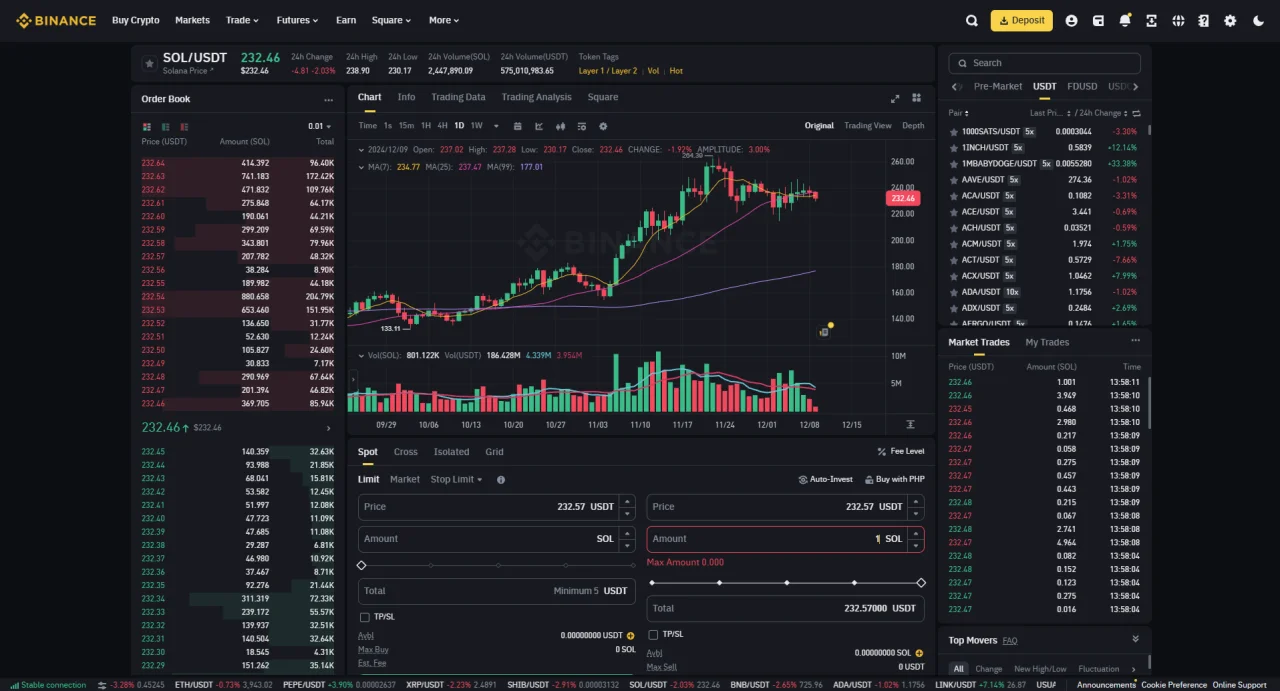1280x691 pixels.
Task: Switch to the Trading Data tab
Action: tap(458, 98)
